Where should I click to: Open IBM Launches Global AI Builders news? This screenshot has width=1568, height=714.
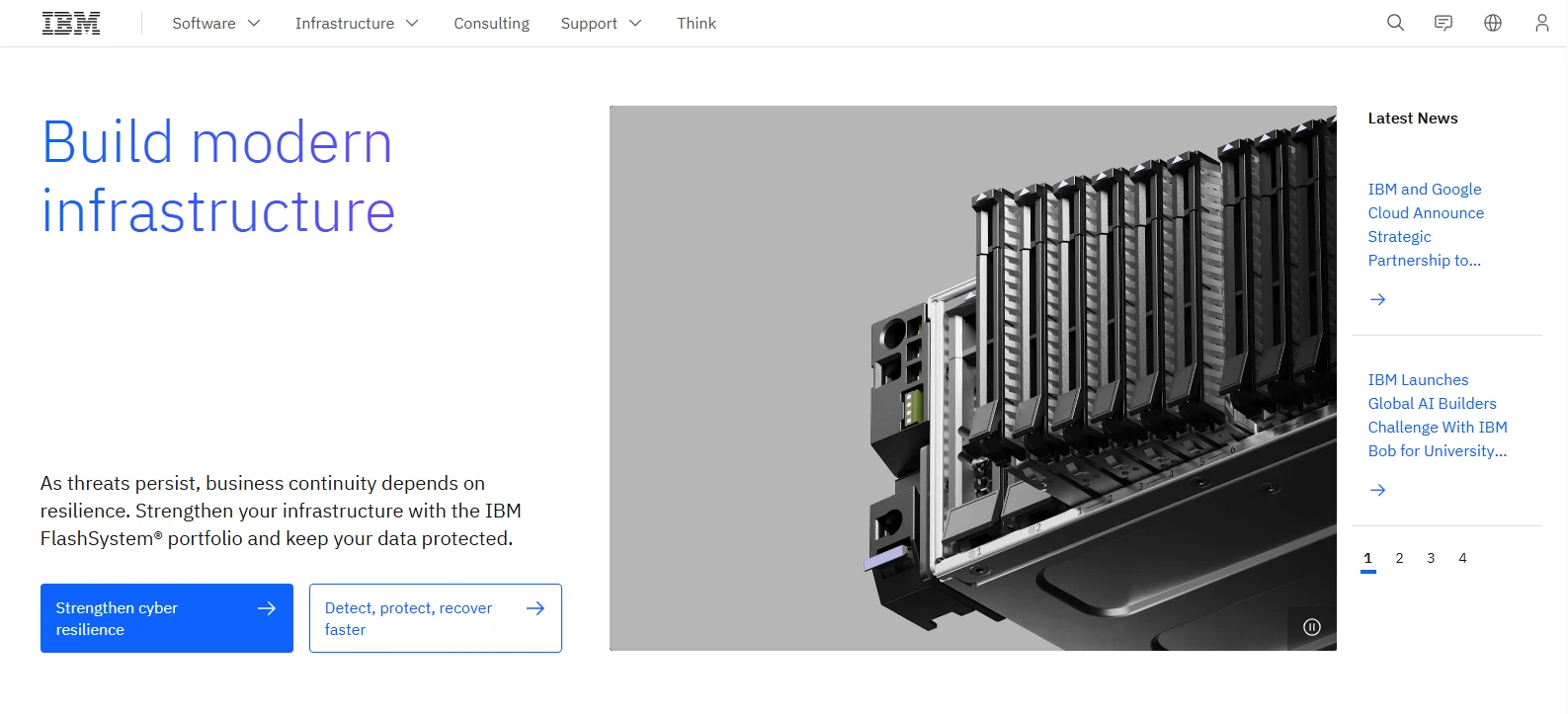(1438, 416)
